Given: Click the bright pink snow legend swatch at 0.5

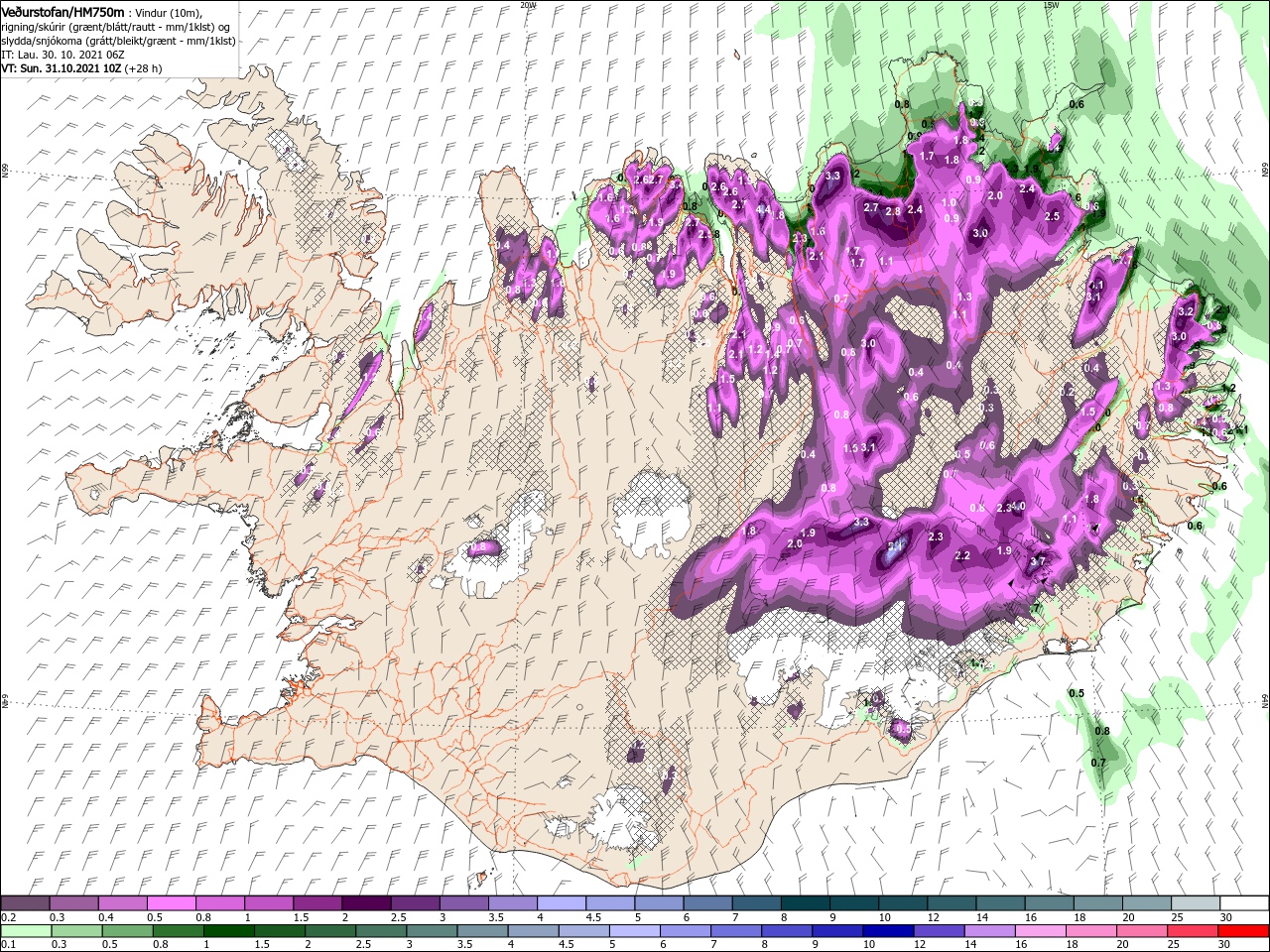Looking at the screenshot, I should pos(171,903).
